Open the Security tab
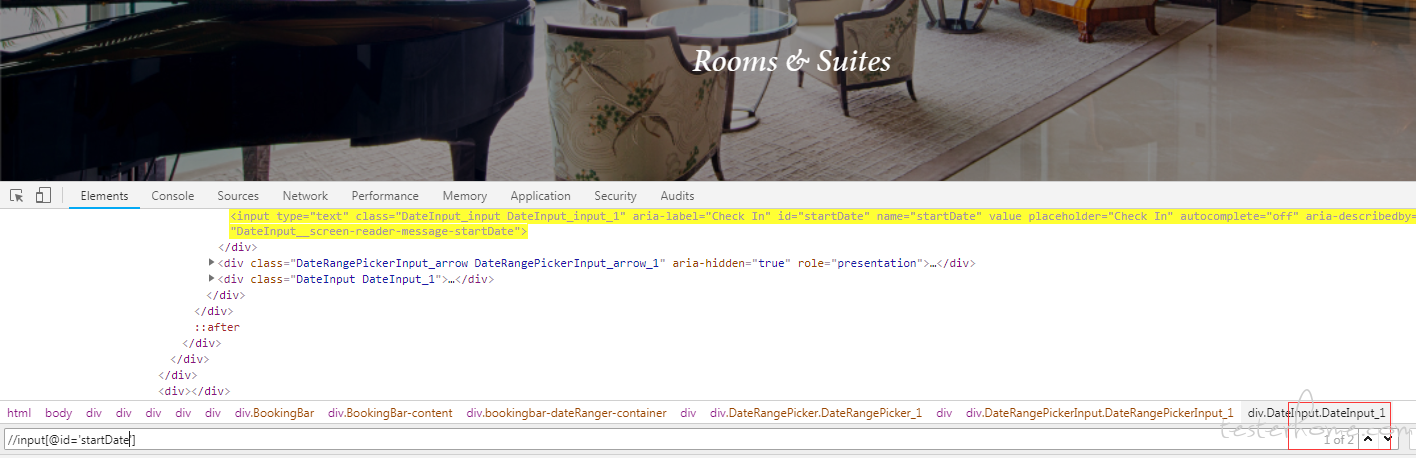This screenshot has width=1416, height=458. point(615,196)
